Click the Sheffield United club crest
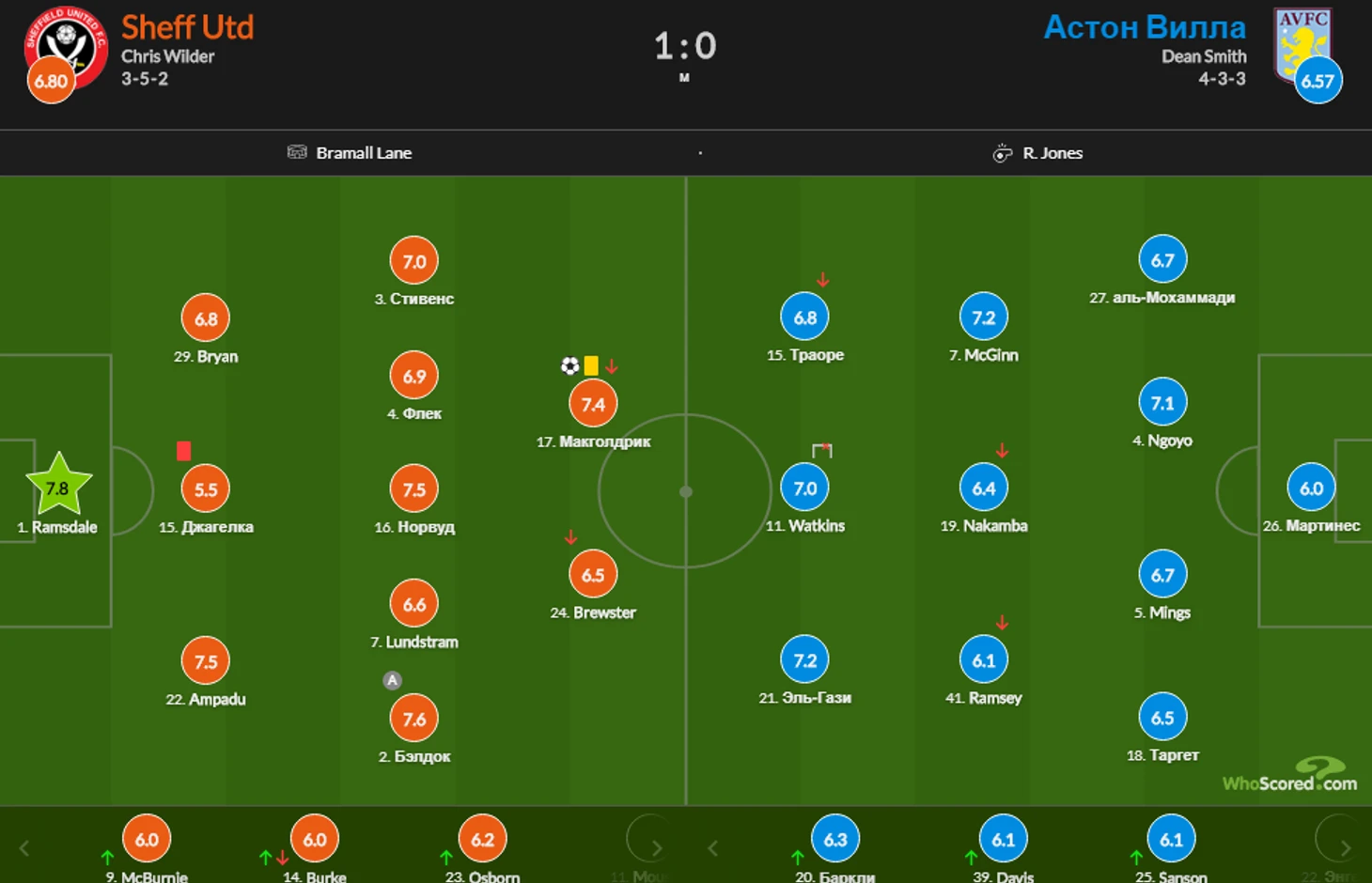 tap(66, 47)
